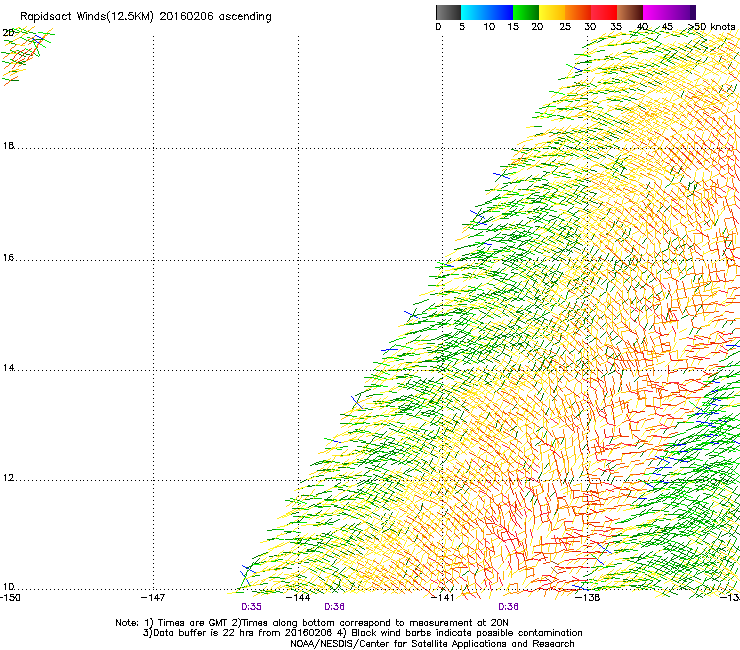Click the latitude axis label '12'
The width and height of the screenshot is (740, 650).
(x=8, y=478)
